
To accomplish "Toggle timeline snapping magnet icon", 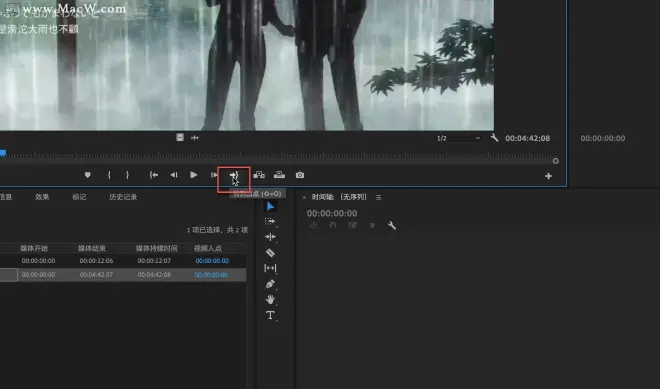I will pos(333,225).
